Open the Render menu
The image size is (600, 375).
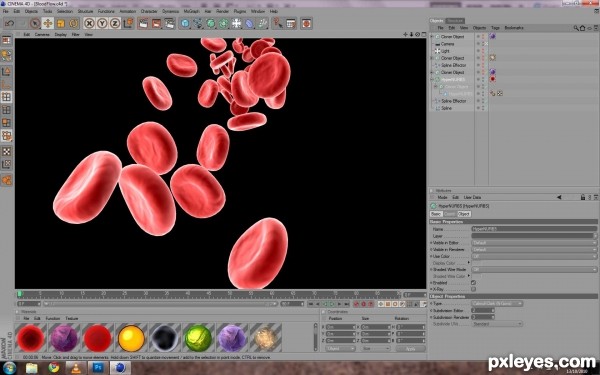222,11
